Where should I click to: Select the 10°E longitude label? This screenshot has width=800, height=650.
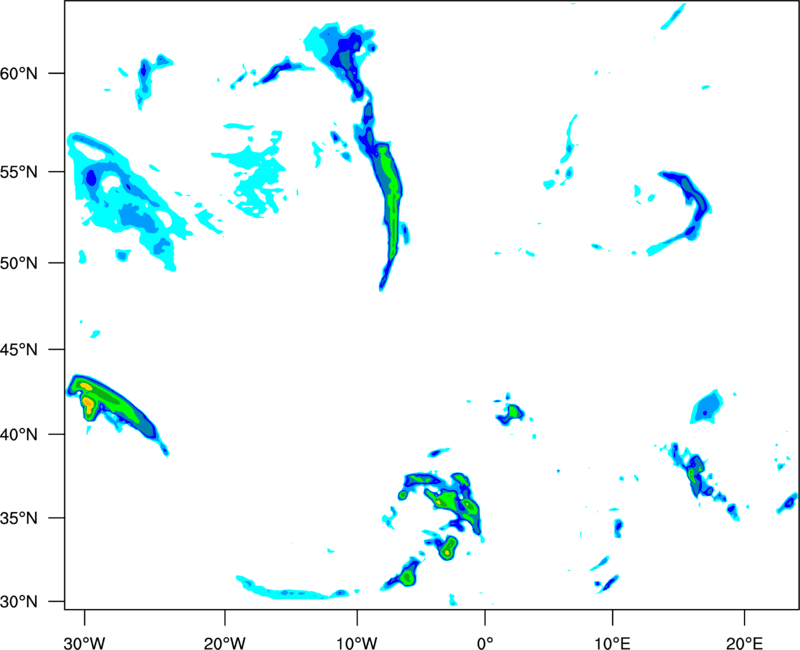[x=612, y=643]
